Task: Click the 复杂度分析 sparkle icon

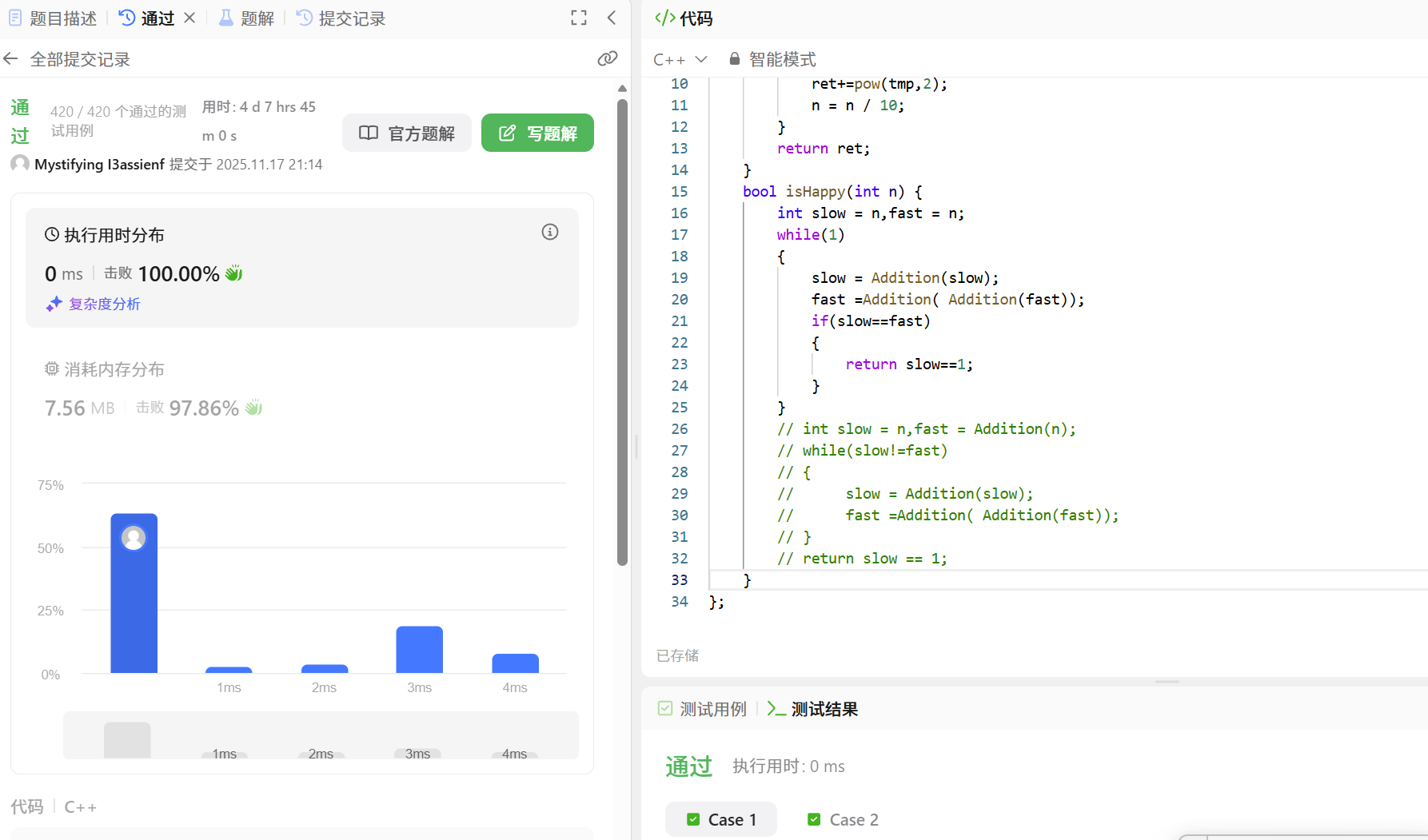Action: pyautogui.click(x=54, y=304)
